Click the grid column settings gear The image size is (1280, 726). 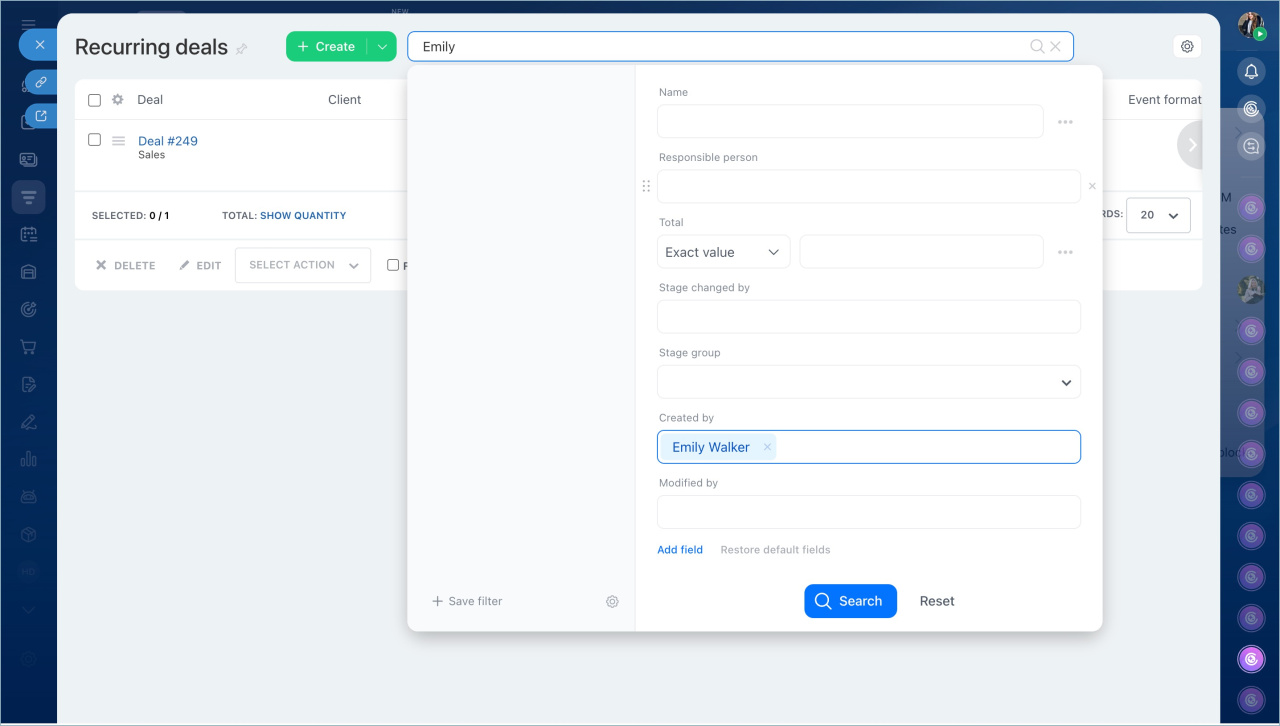click(x=118, y=100)
